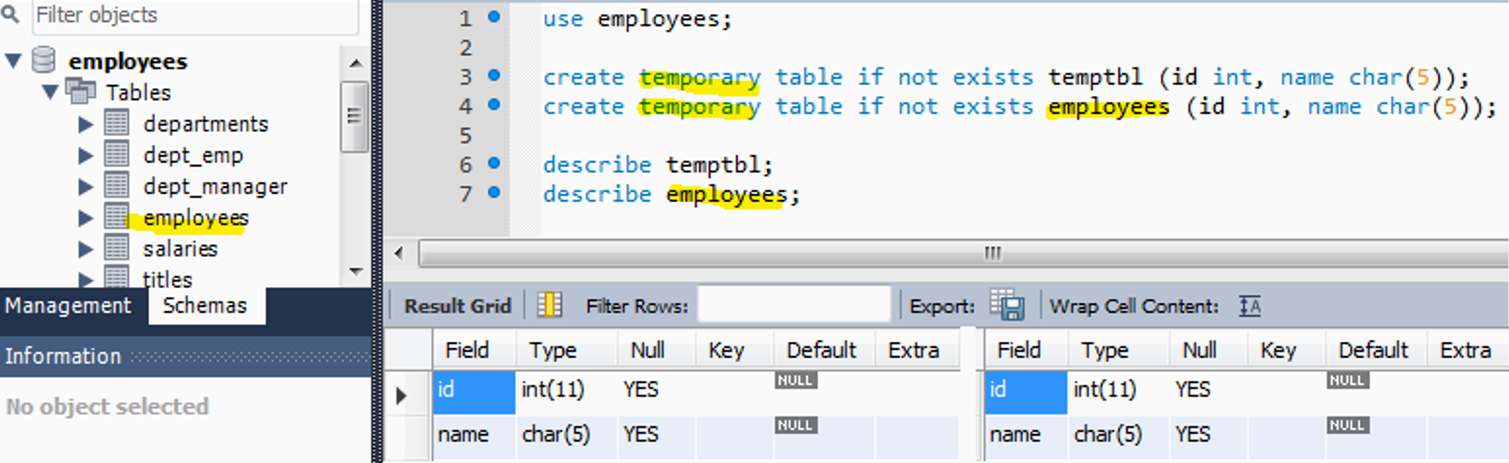
Task: Click the statement marker dot on line 7
Action: [x=494, y=192]
